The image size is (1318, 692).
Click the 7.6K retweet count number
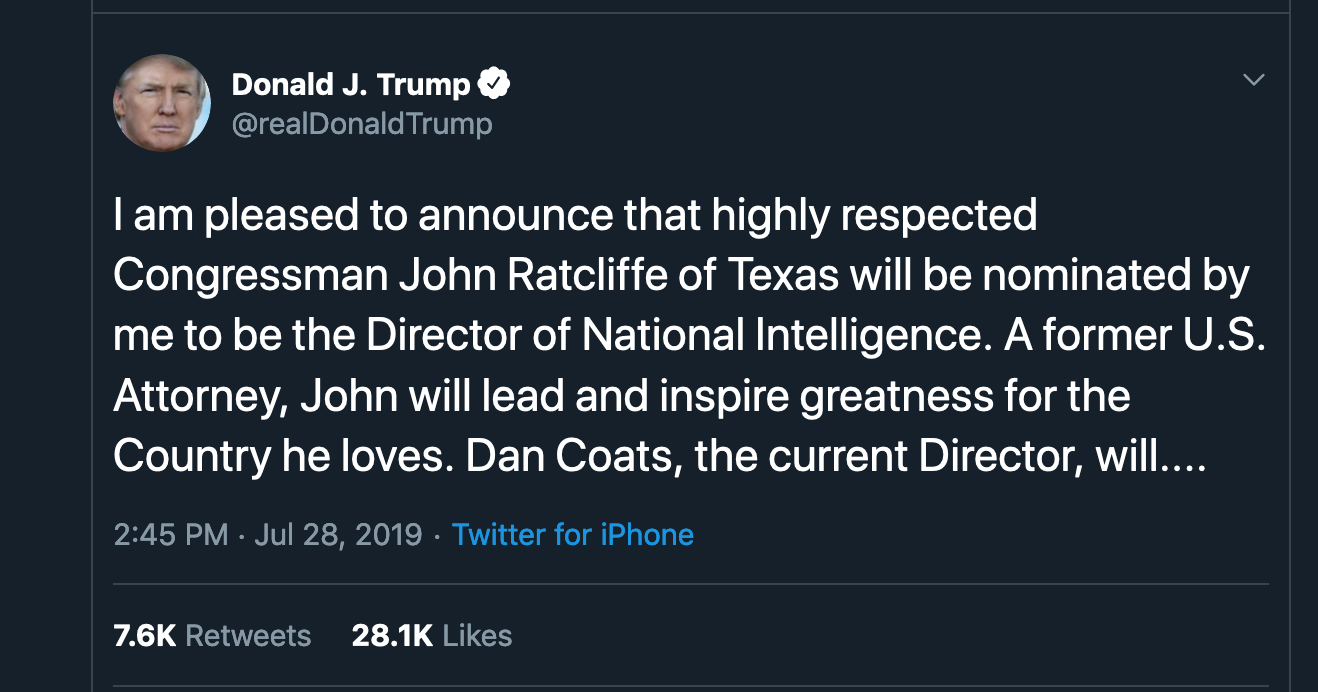145,636
